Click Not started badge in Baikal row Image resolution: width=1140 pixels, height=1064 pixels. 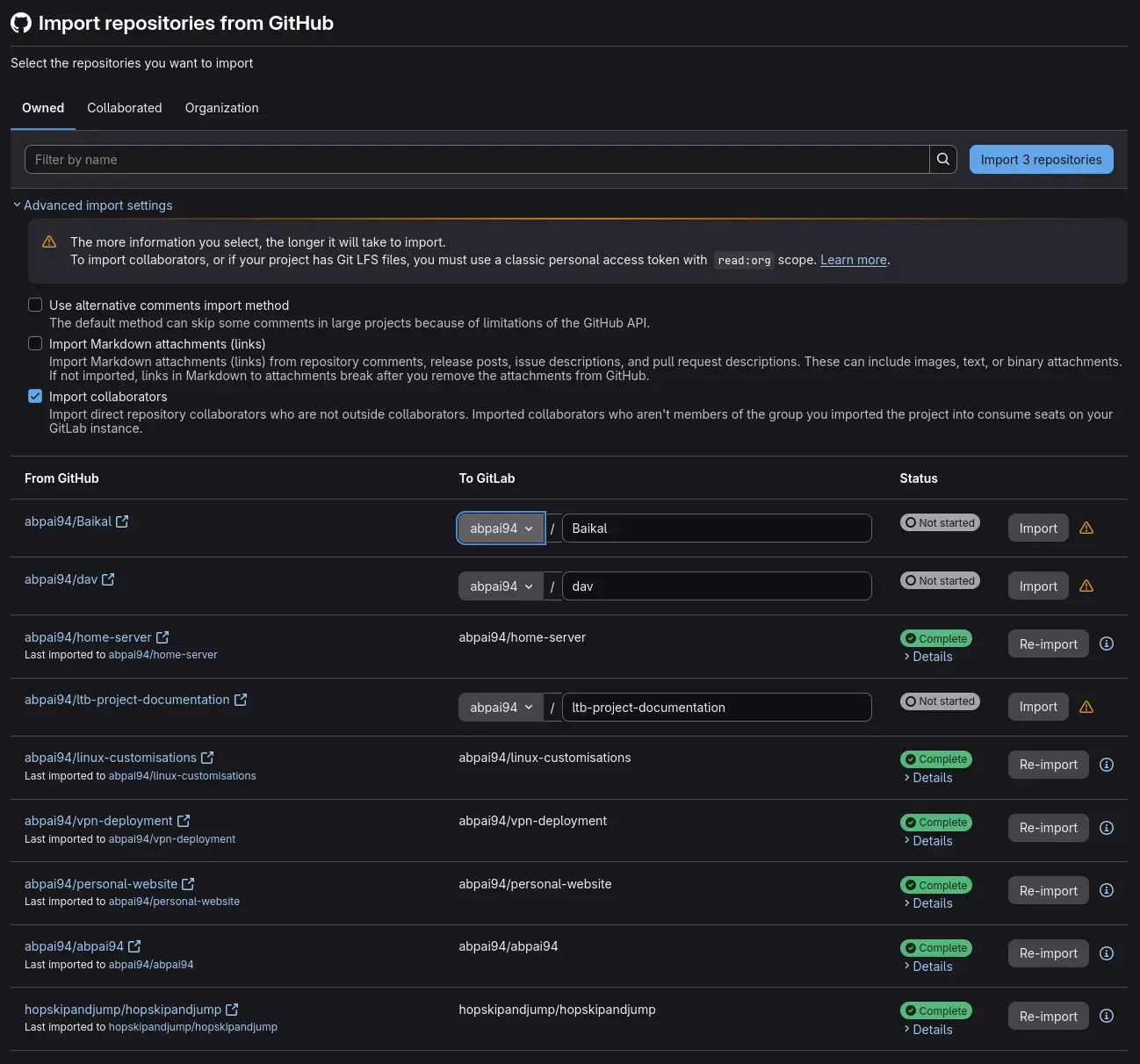click(940, 522)
